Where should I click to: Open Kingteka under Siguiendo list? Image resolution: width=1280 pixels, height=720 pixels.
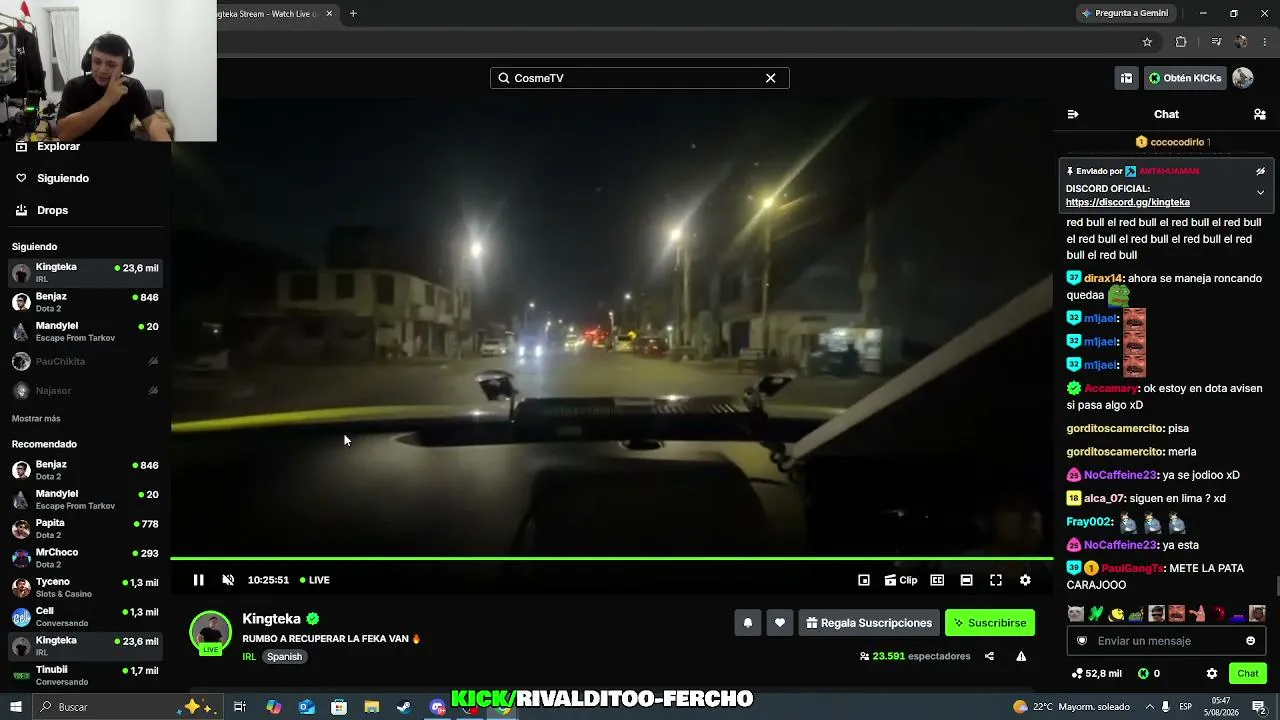point(86,272)
